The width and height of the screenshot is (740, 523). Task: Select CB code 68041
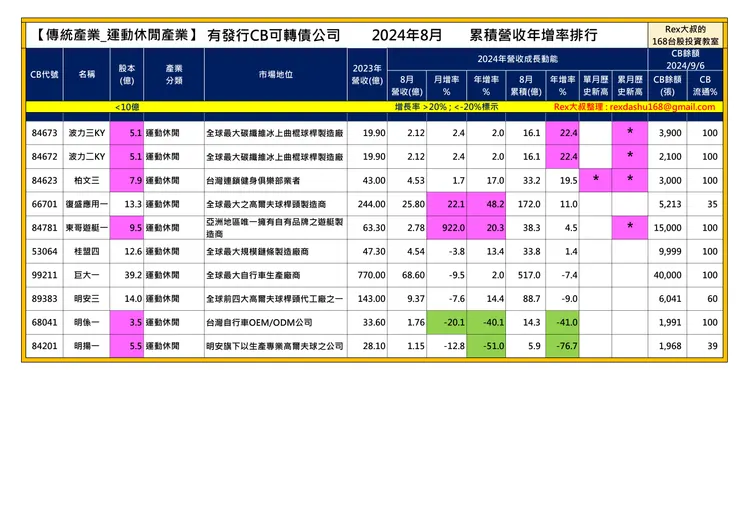click(x=44, y=322)
